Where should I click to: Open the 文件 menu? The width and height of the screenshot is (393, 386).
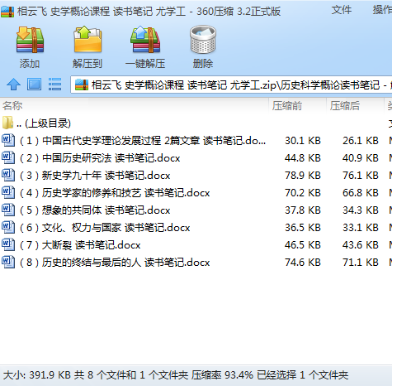(x=341, y=10)
